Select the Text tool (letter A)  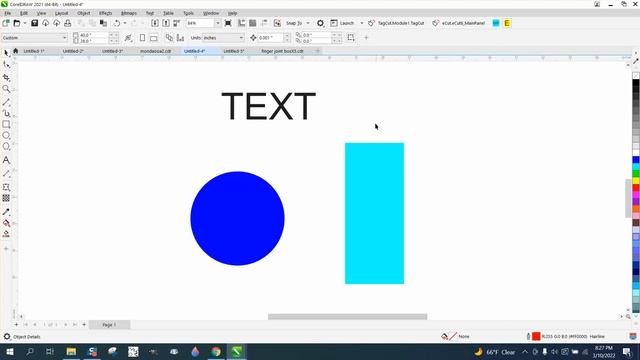(6, 160)
